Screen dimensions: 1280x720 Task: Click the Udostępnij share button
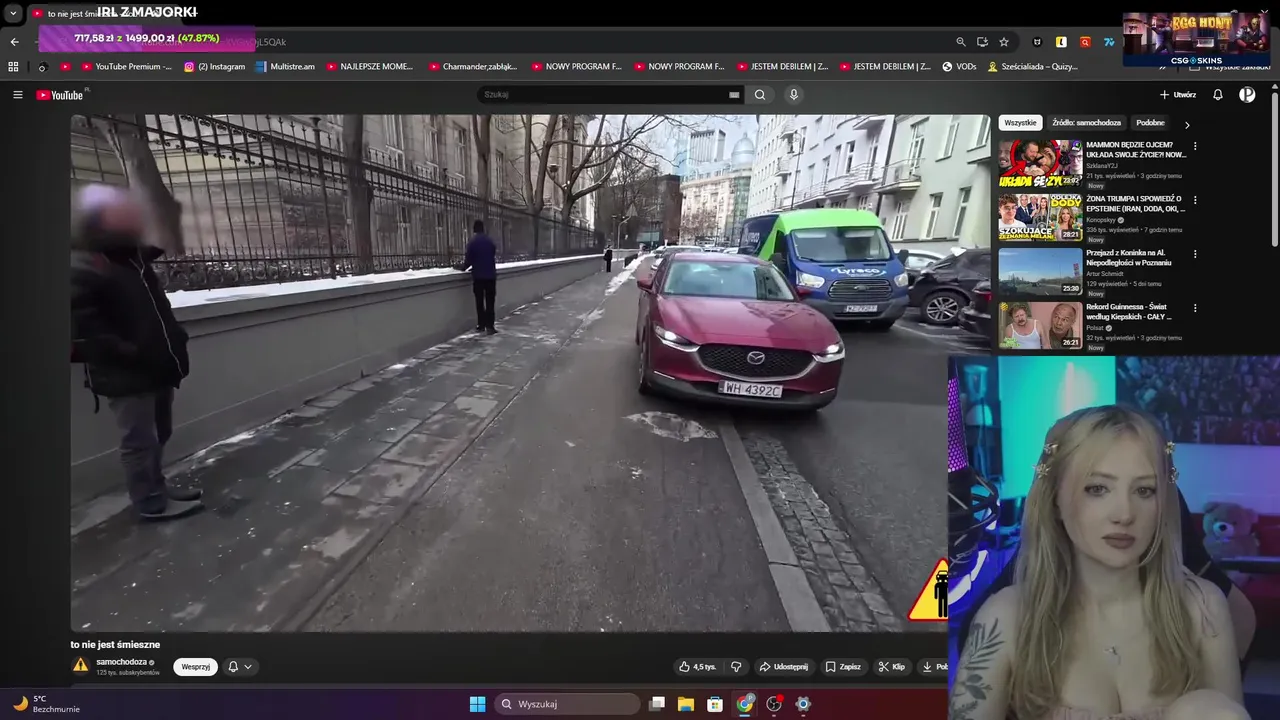(x=783, y=667)
